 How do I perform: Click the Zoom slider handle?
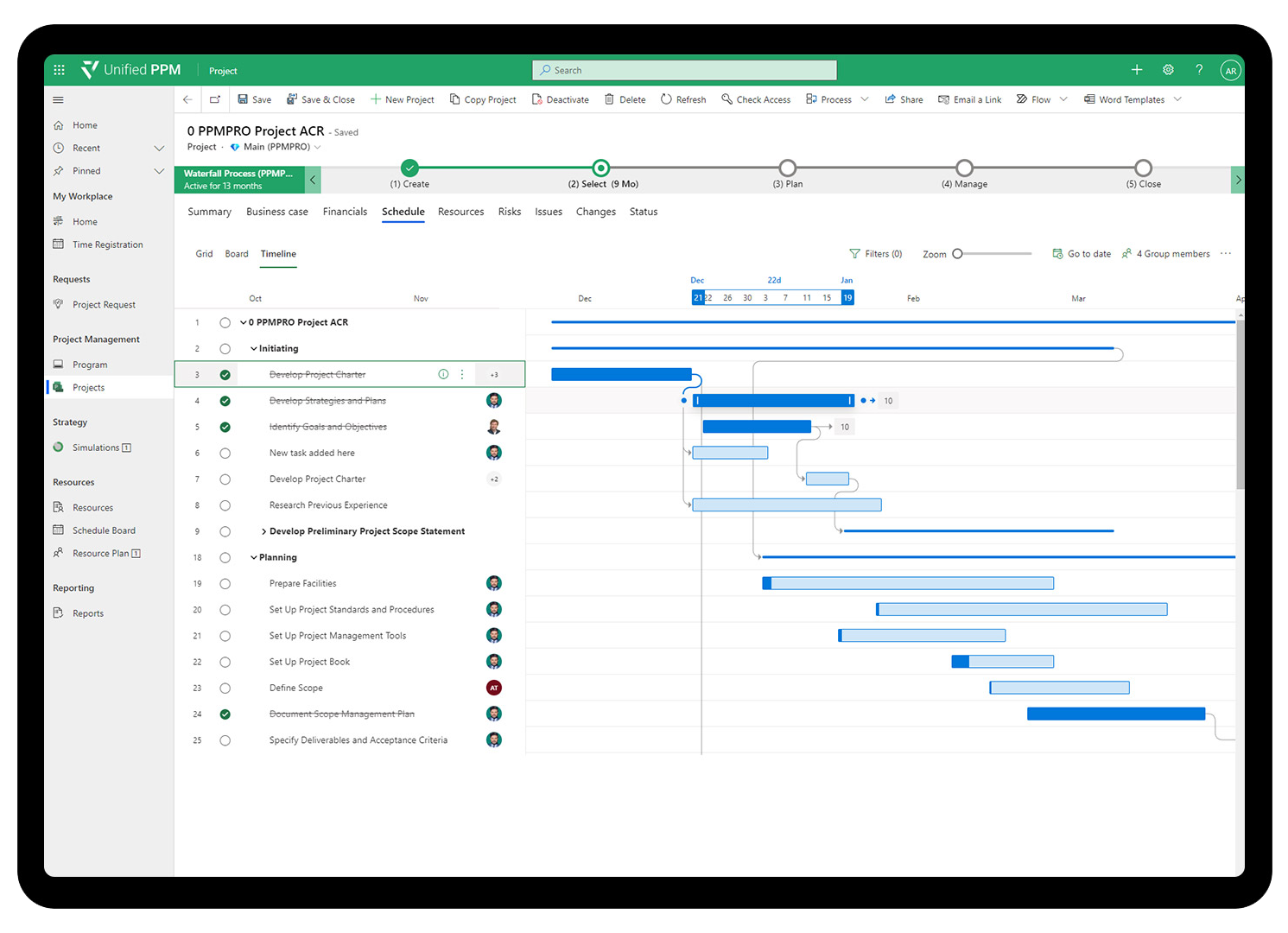pyautogui.click(x=957, y=254)
